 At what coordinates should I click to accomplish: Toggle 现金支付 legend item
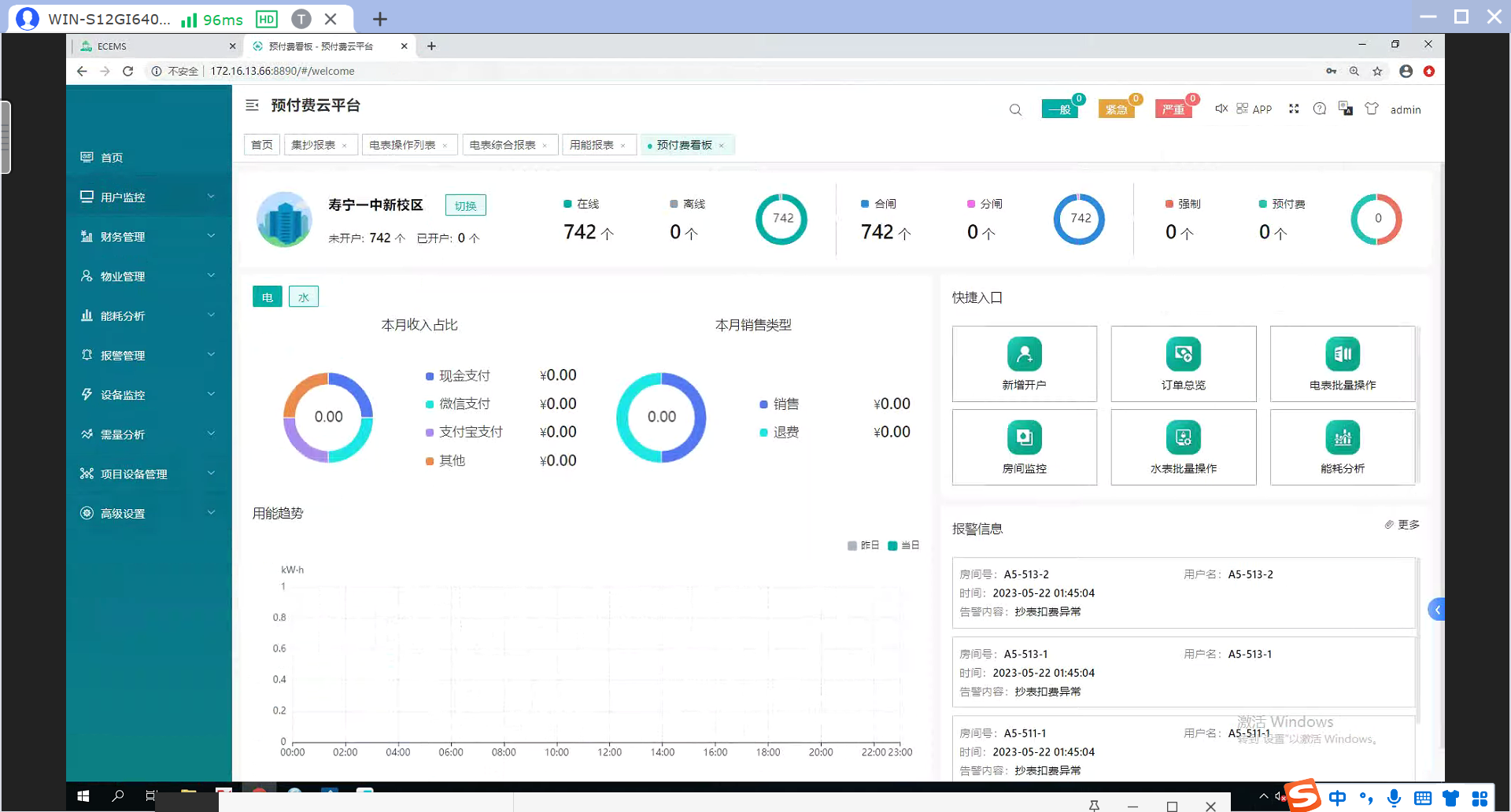click(x=458, y=376)
